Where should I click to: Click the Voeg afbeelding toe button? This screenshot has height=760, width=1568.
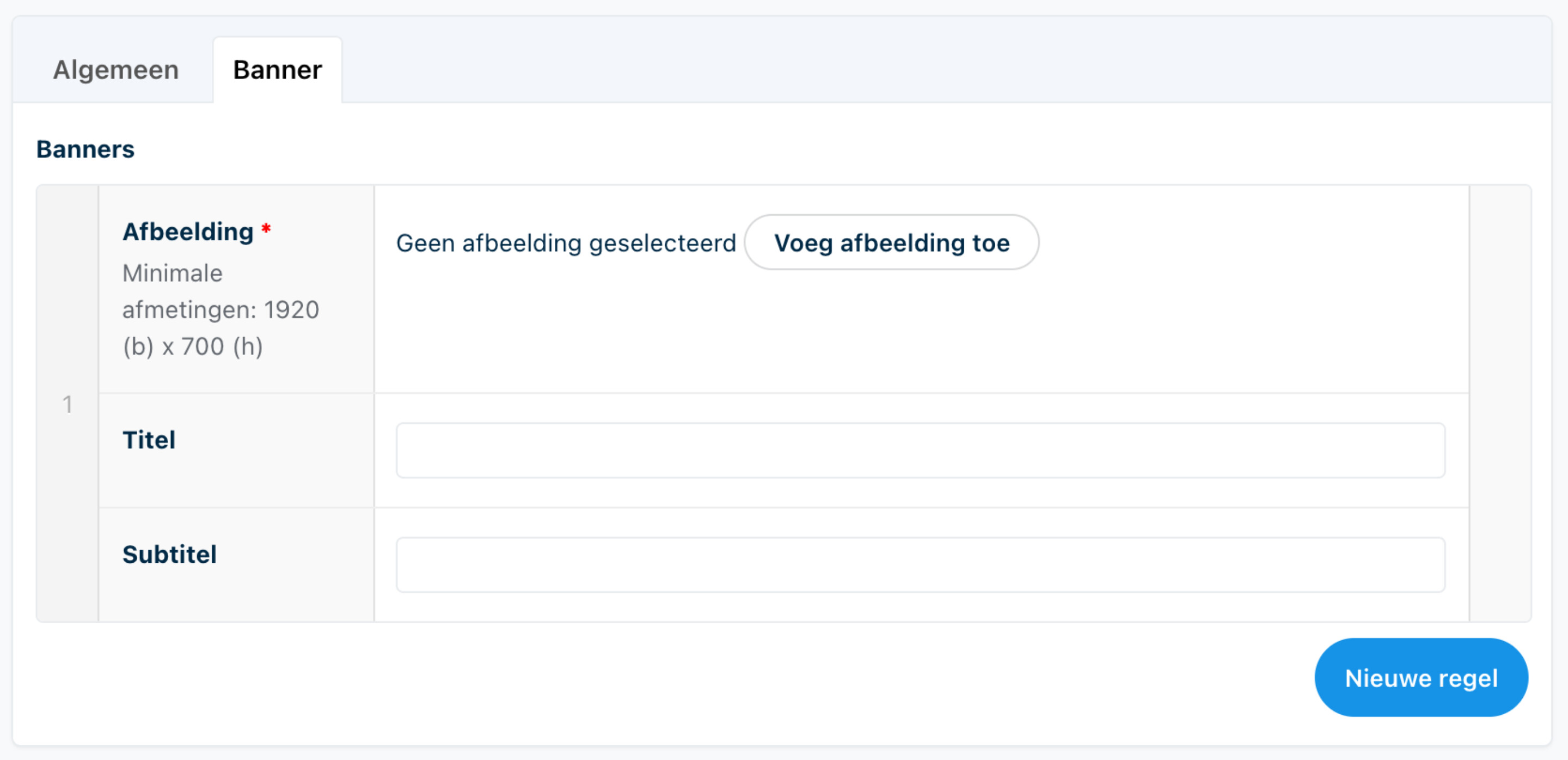pyautogui.click(x=892, y=242)
